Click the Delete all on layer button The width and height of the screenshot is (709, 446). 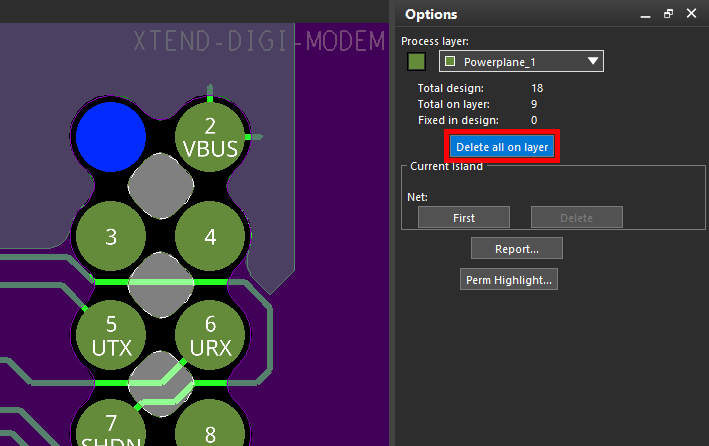pos(502,147)
